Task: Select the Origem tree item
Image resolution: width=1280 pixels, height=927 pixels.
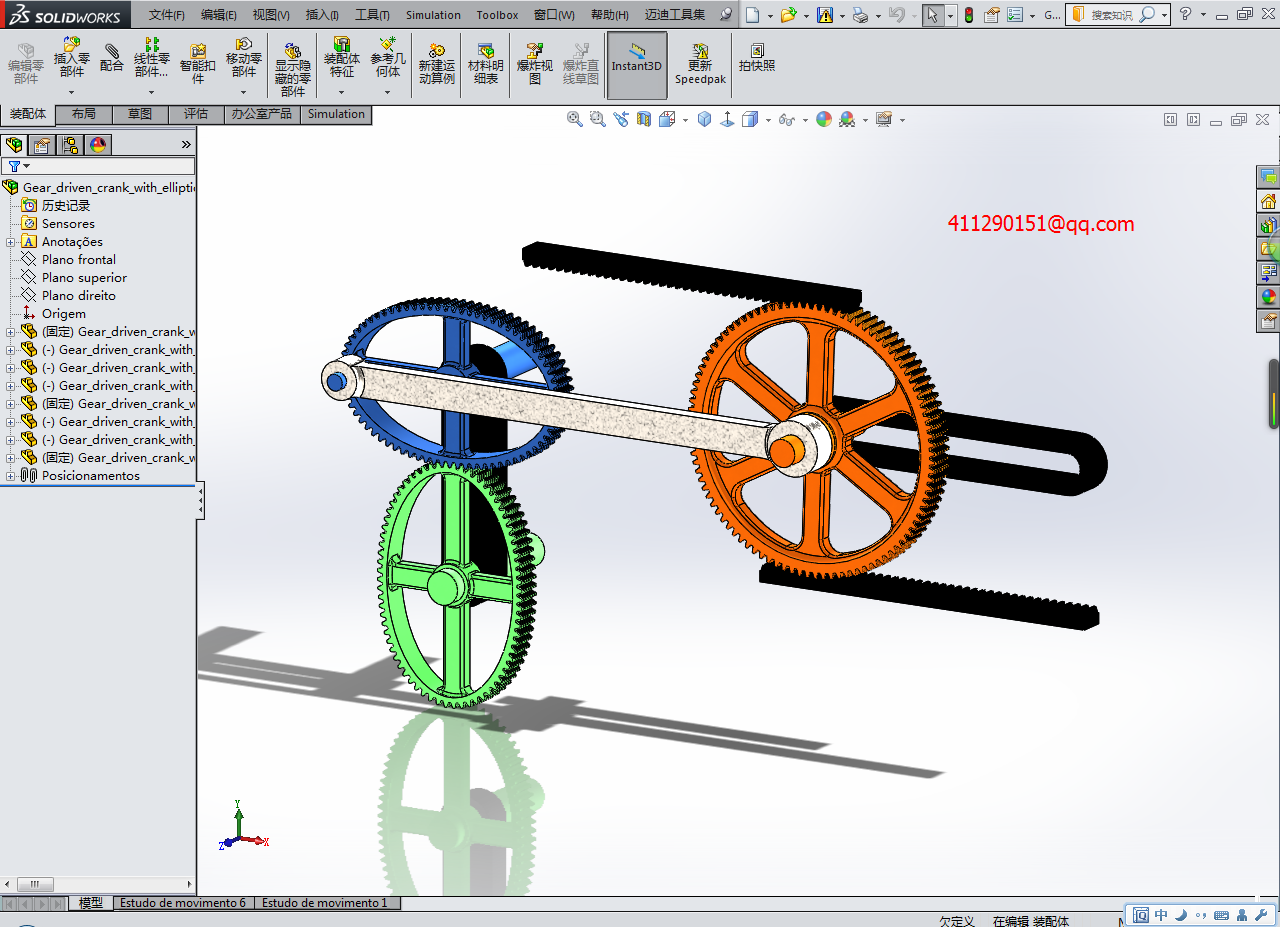Action: pyautogui.click(x=64, y=314)
